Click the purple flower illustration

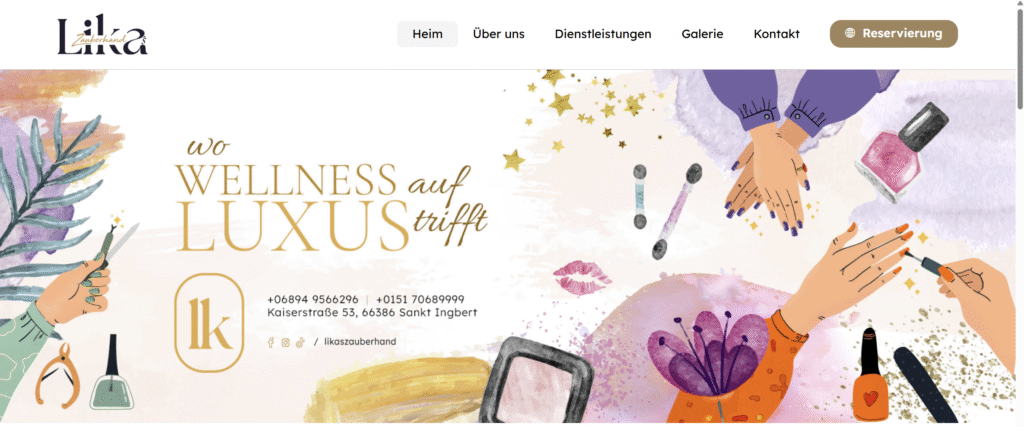tap(703, 354)
